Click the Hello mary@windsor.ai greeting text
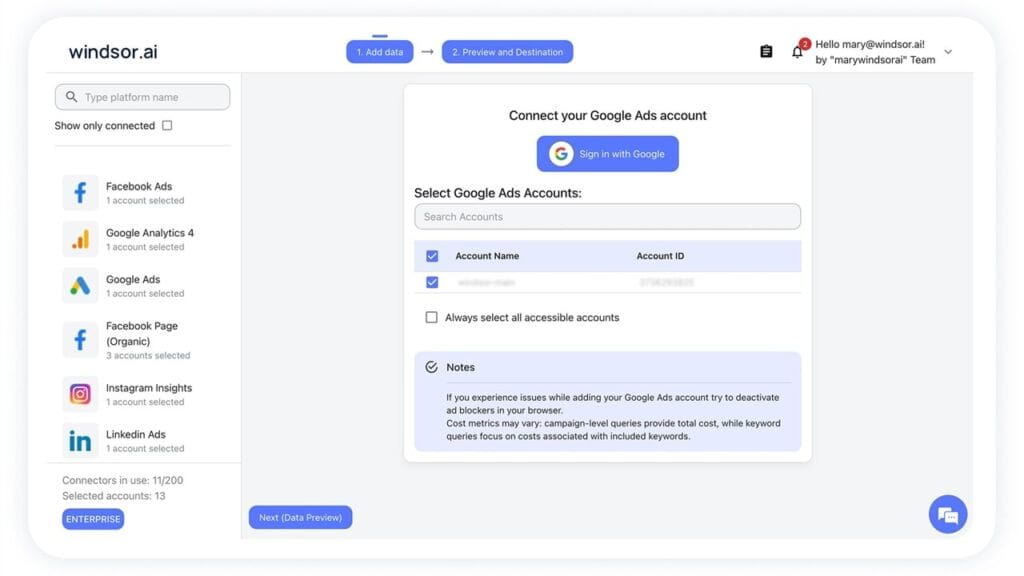 [x=870, y=44]
